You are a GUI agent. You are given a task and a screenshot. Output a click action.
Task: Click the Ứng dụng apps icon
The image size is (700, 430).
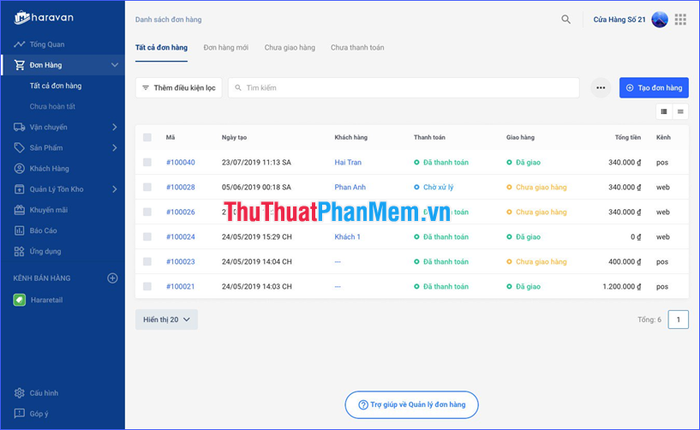19,251
